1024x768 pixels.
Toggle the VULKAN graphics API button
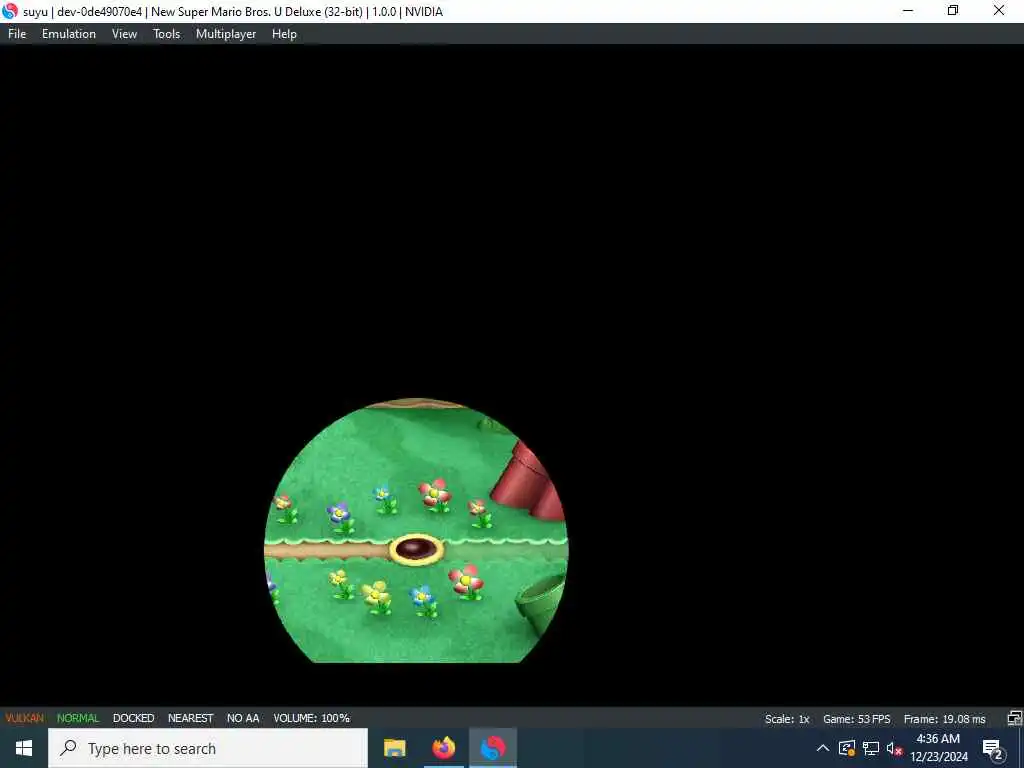(25, 718)
